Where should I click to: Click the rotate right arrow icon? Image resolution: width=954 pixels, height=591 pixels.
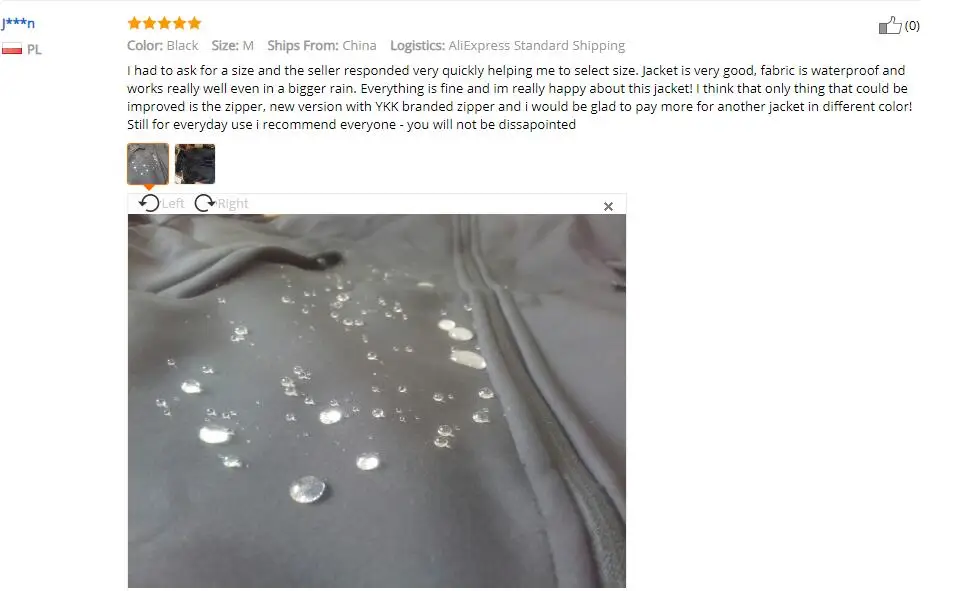[x=204, y=203]
